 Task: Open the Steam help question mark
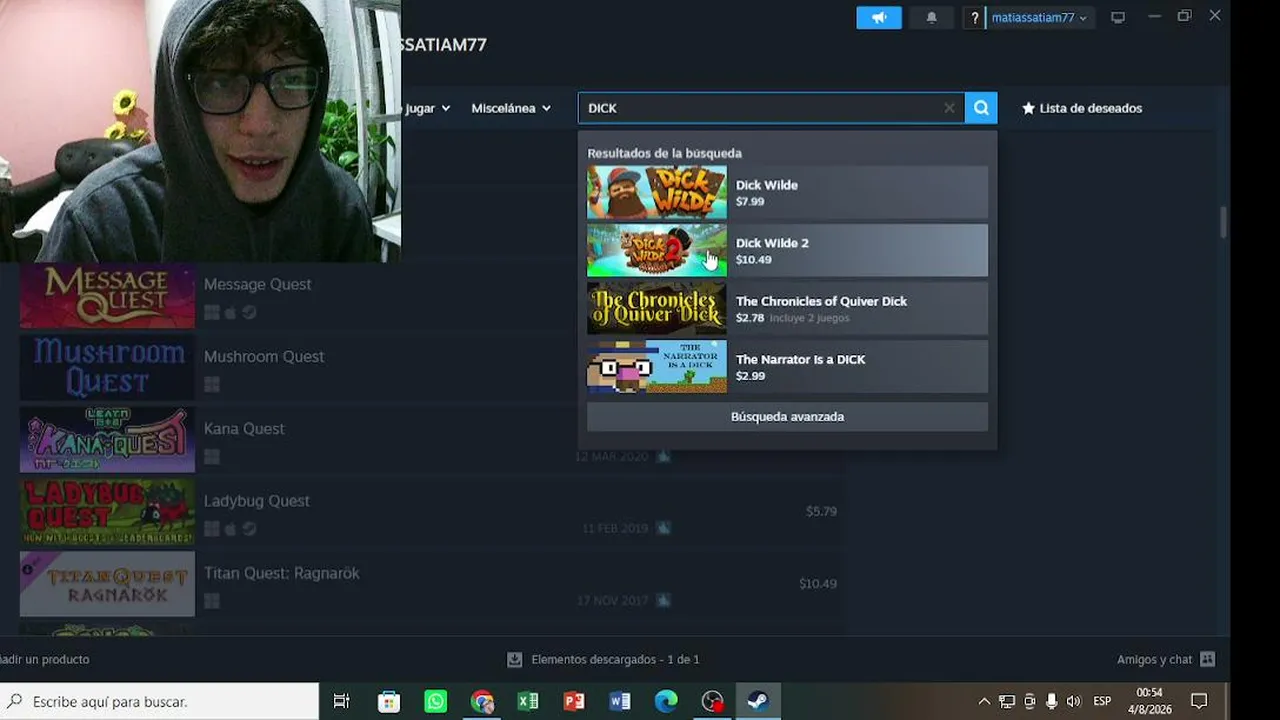click(975, 18)
